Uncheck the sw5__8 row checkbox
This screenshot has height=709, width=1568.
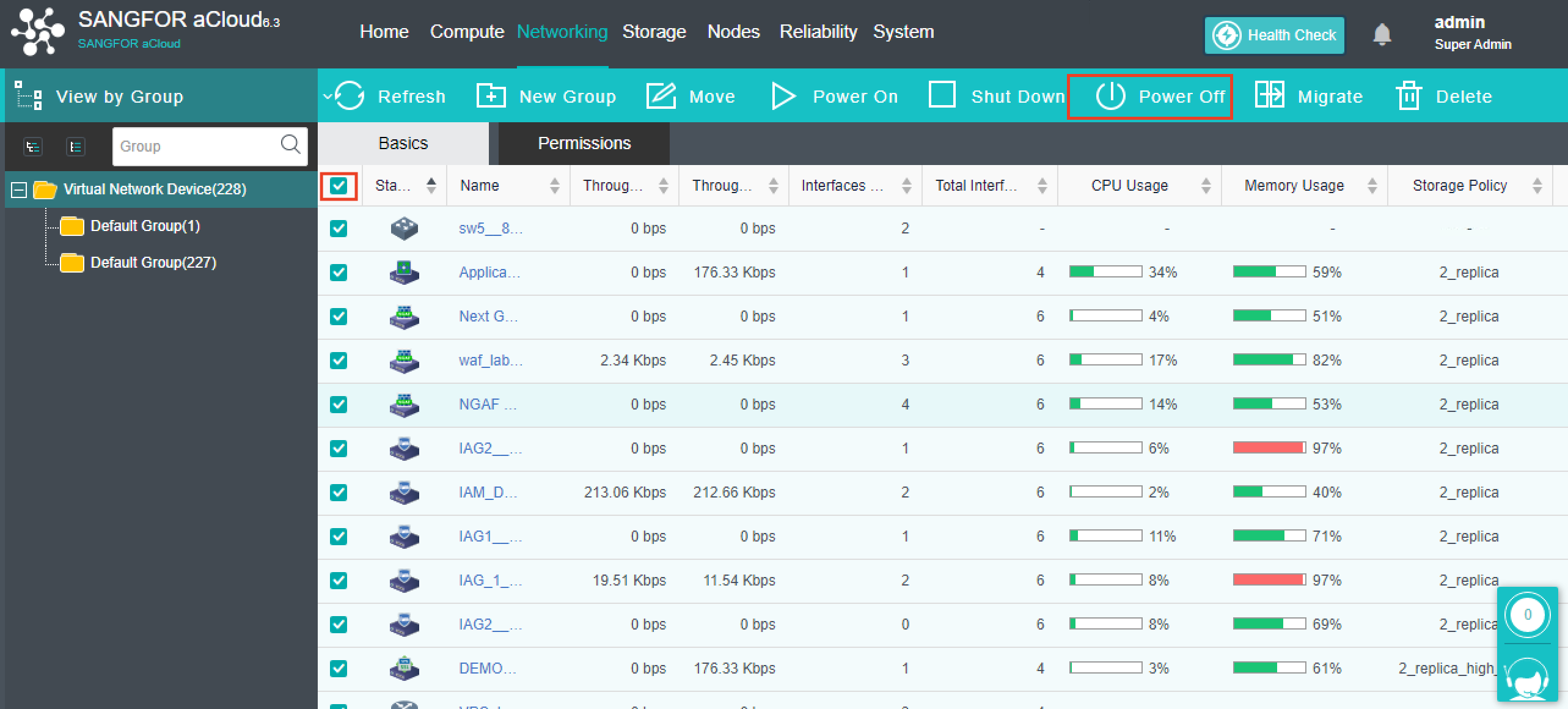pos(339,229)
